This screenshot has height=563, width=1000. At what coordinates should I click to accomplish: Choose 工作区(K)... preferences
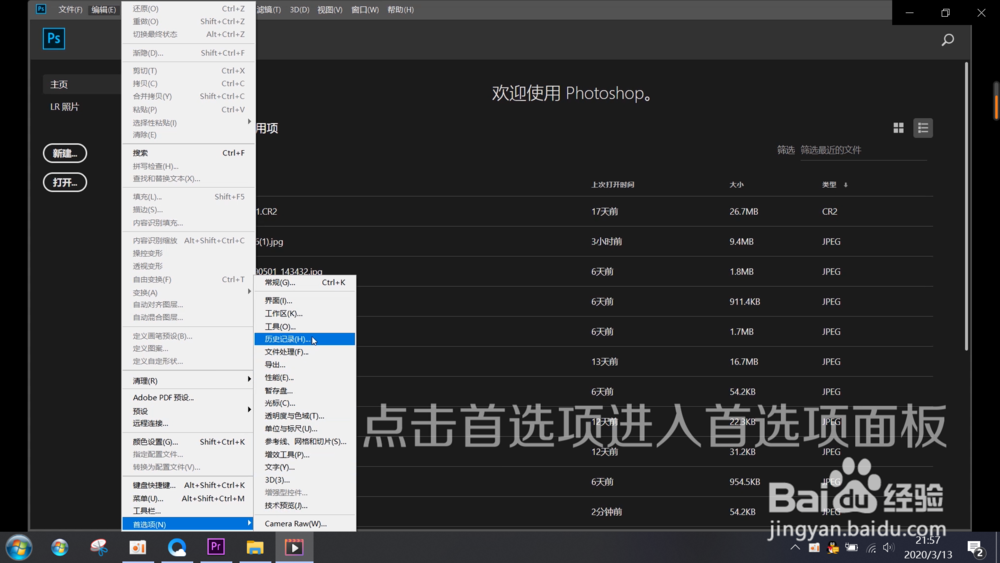point(305,314)
